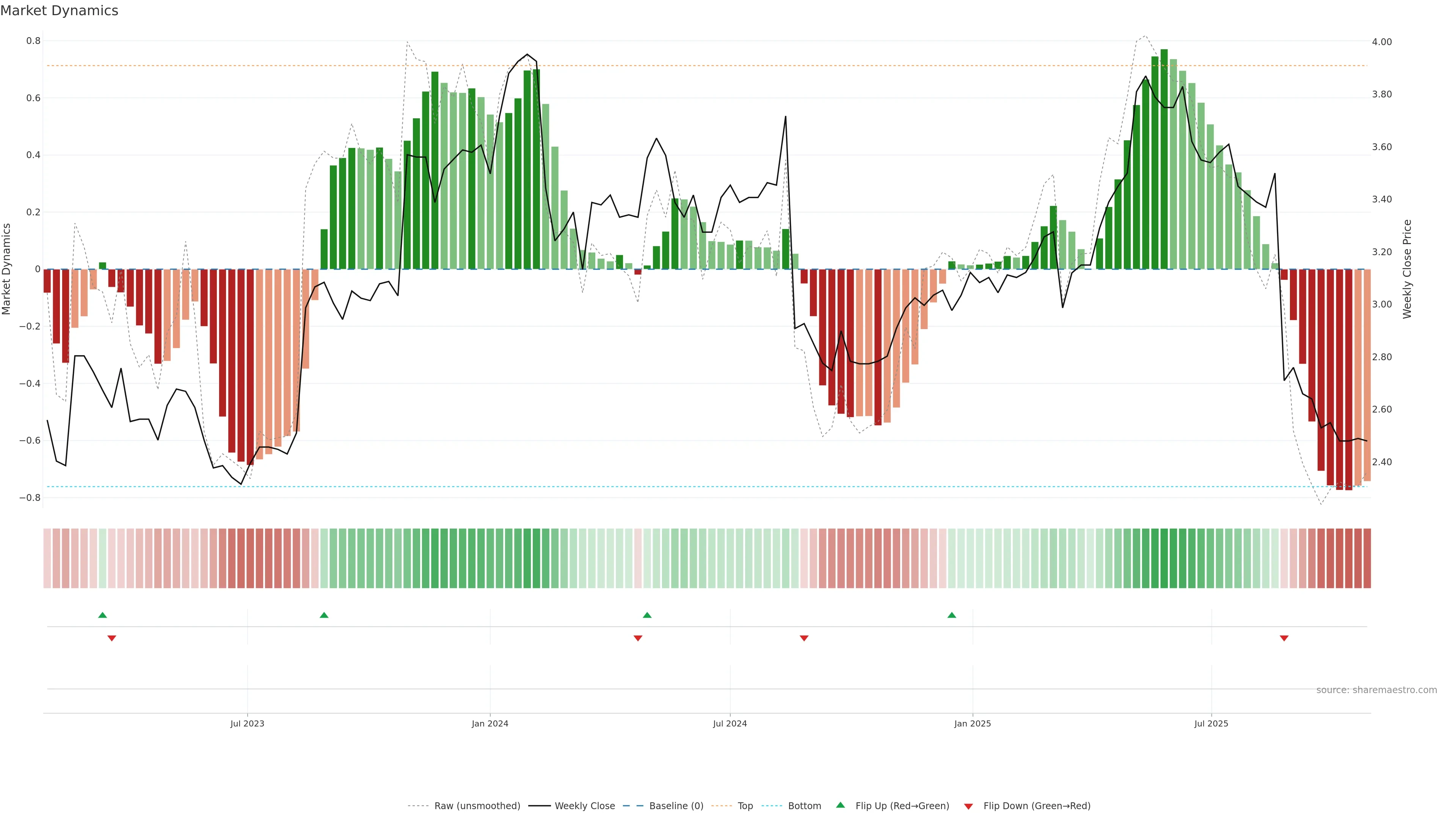
Task: Click the Market Dynamics chart title
Action: [x=60, y=11]
